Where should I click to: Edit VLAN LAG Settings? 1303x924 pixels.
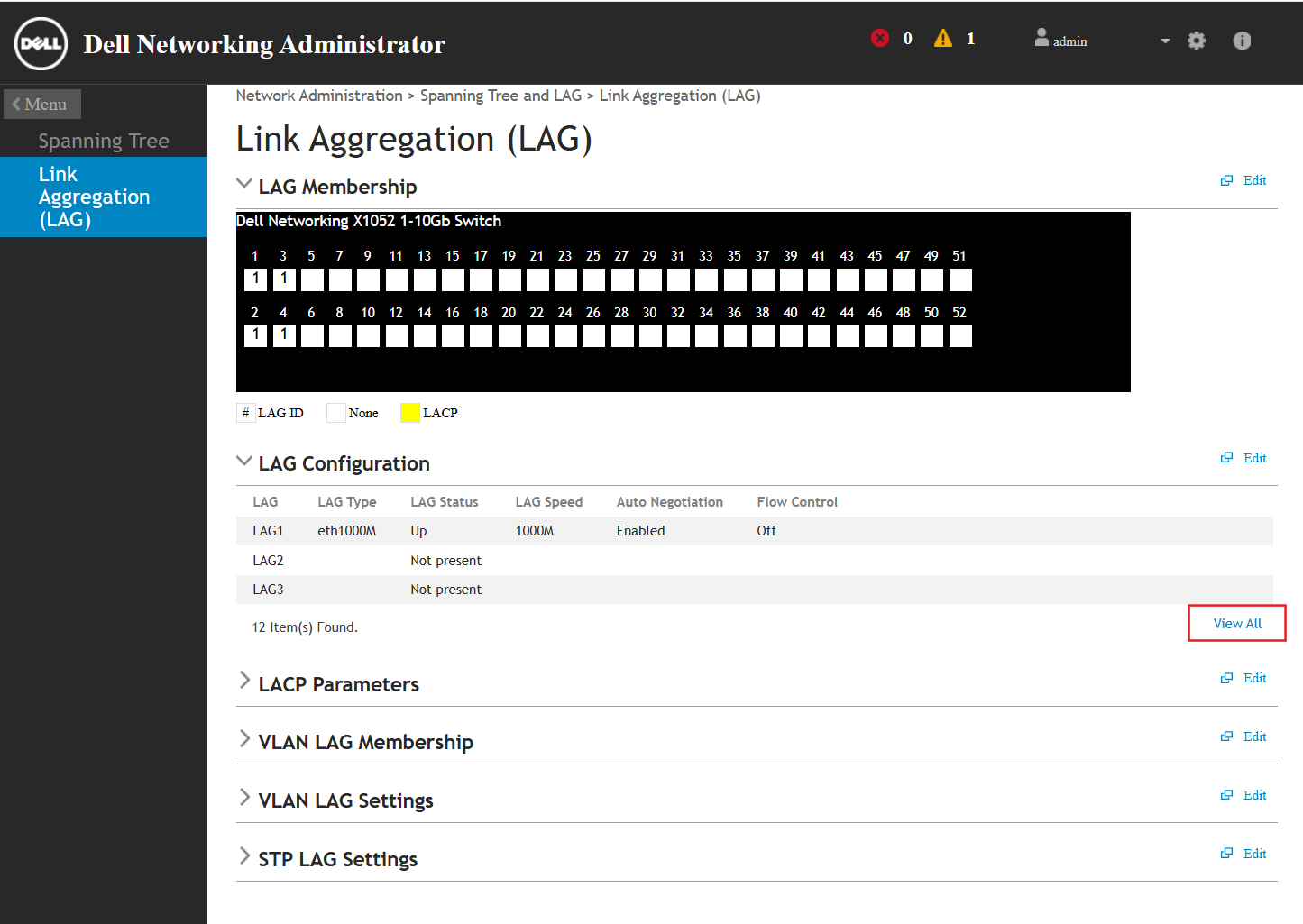pyautogui.click(x=1254, y=795)
